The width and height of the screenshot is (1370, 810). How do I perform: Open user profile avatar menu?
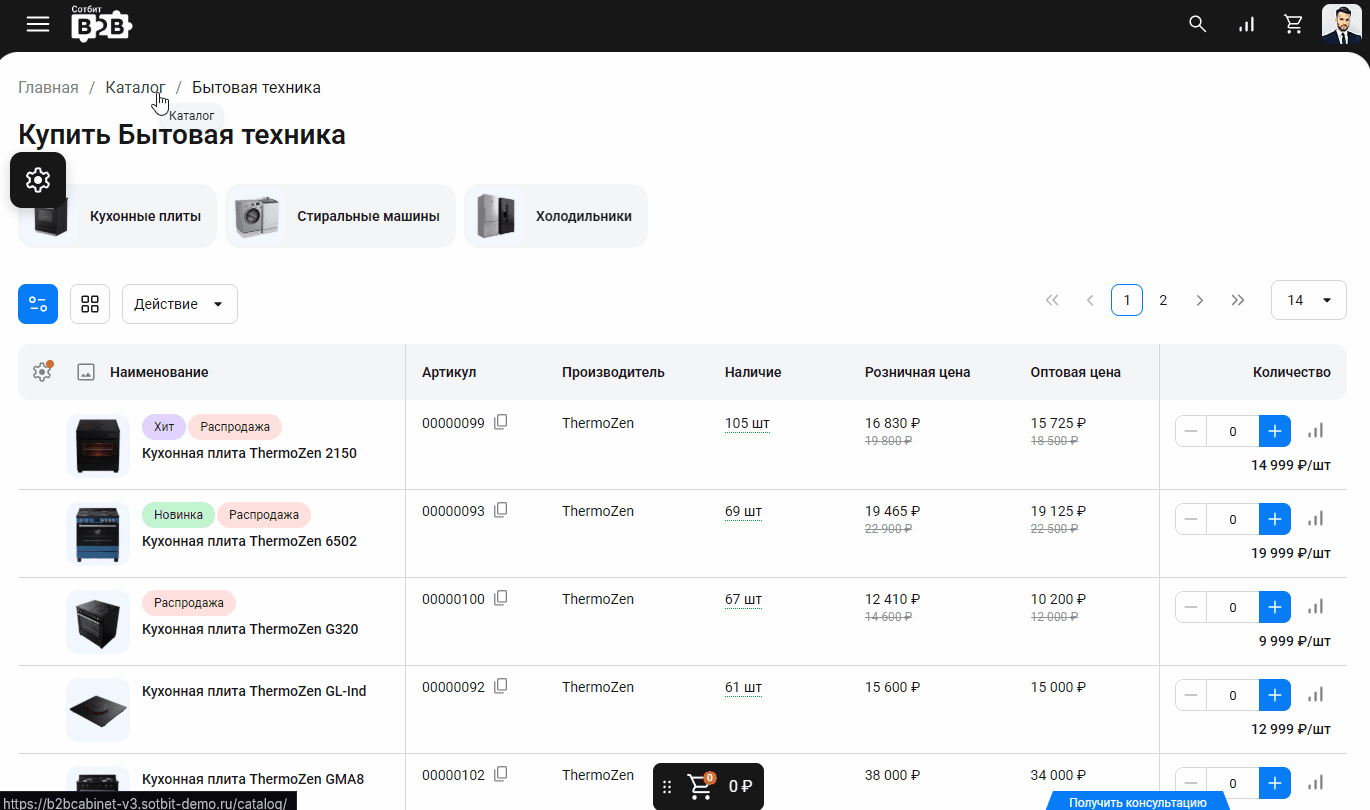click(x=1341, y=24)
